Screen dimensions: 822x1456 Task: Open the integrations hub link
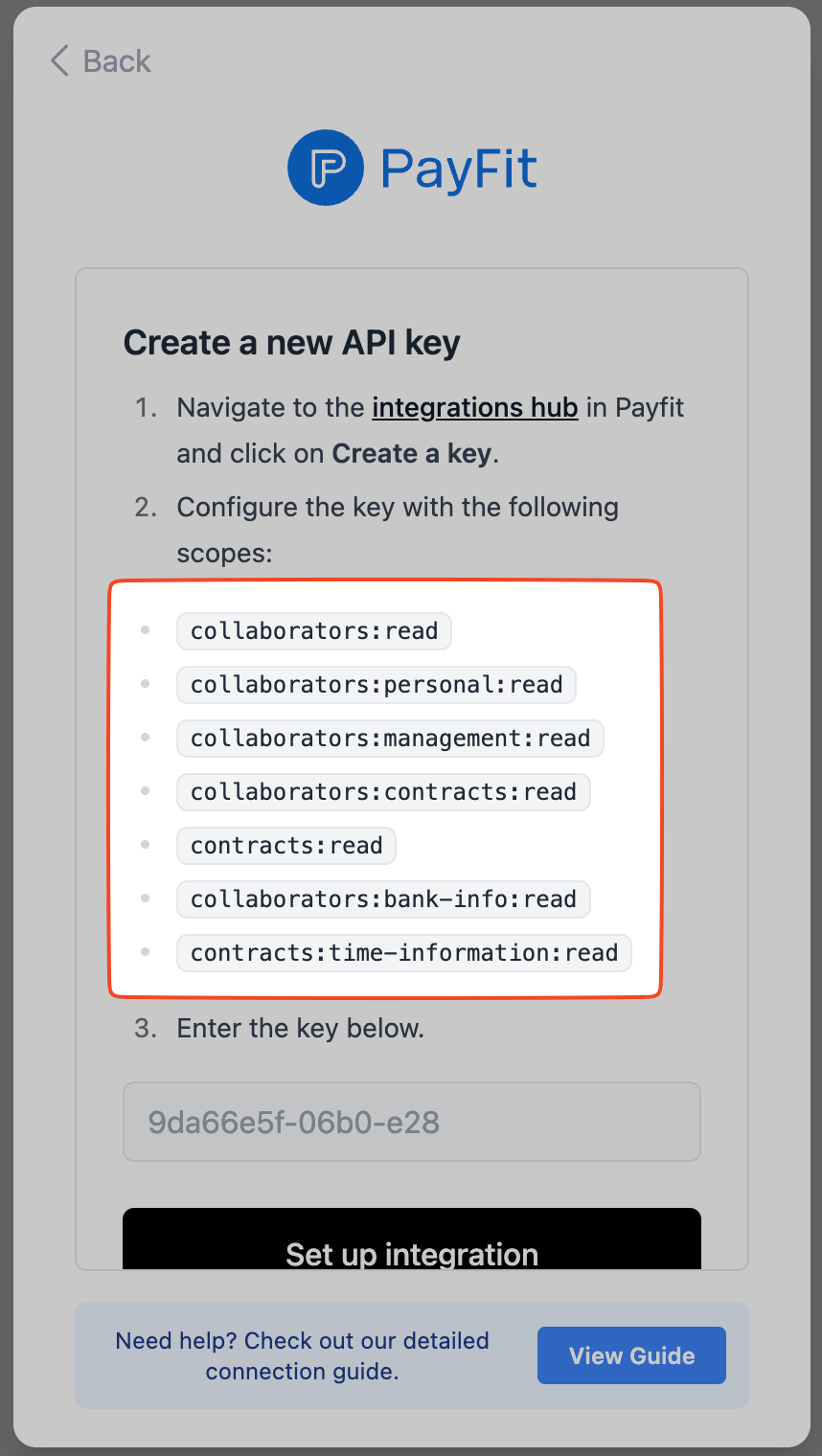point(474,407)
